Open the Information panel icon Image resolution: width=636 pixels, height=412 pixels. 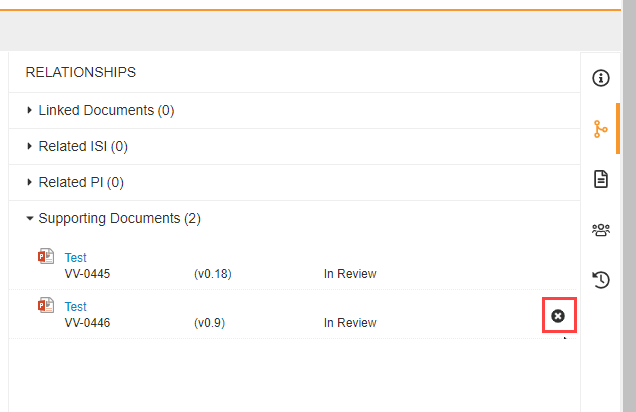(600, 78)
